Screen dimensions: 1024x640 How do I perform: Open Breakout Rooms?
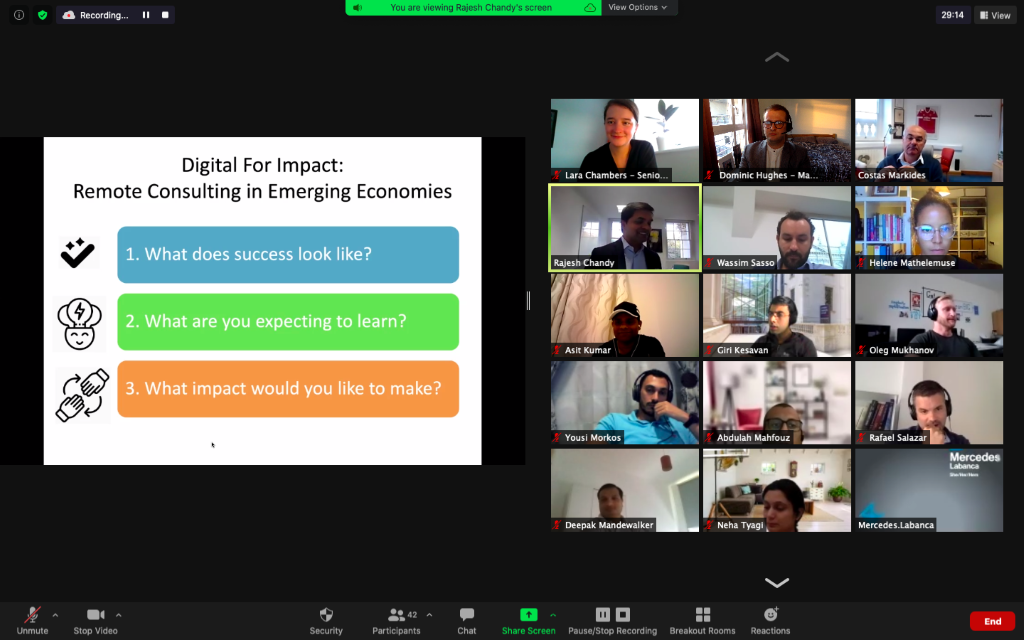coord(702,621)
